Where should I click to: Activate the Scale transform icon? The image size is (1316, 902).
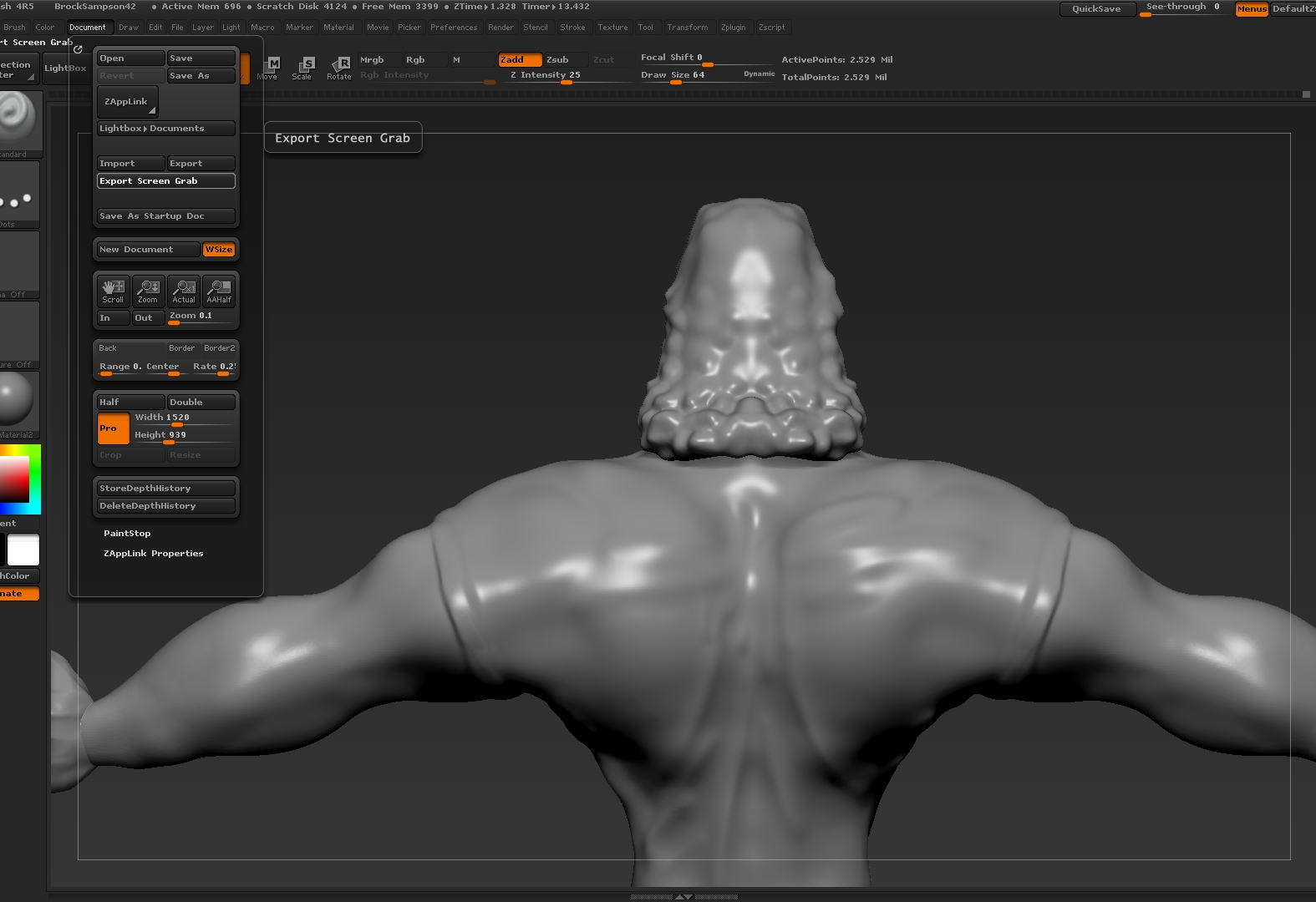tap(302, 68)
